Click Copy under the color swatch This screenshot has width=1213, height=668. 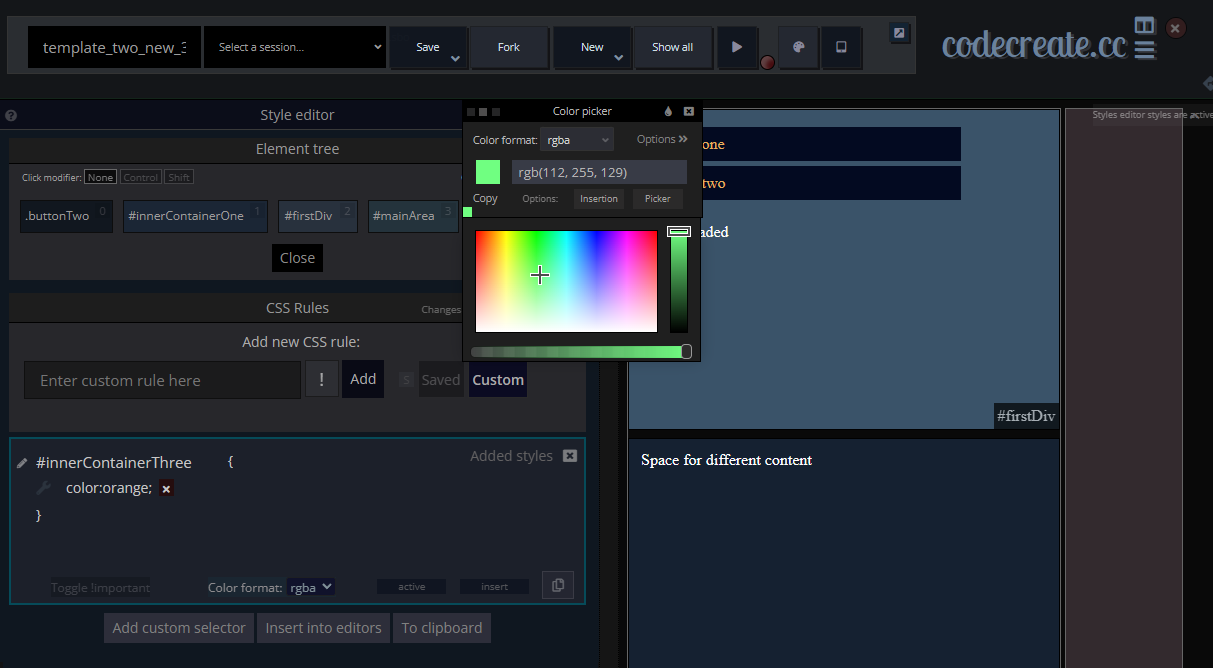[x=485, y=198]
